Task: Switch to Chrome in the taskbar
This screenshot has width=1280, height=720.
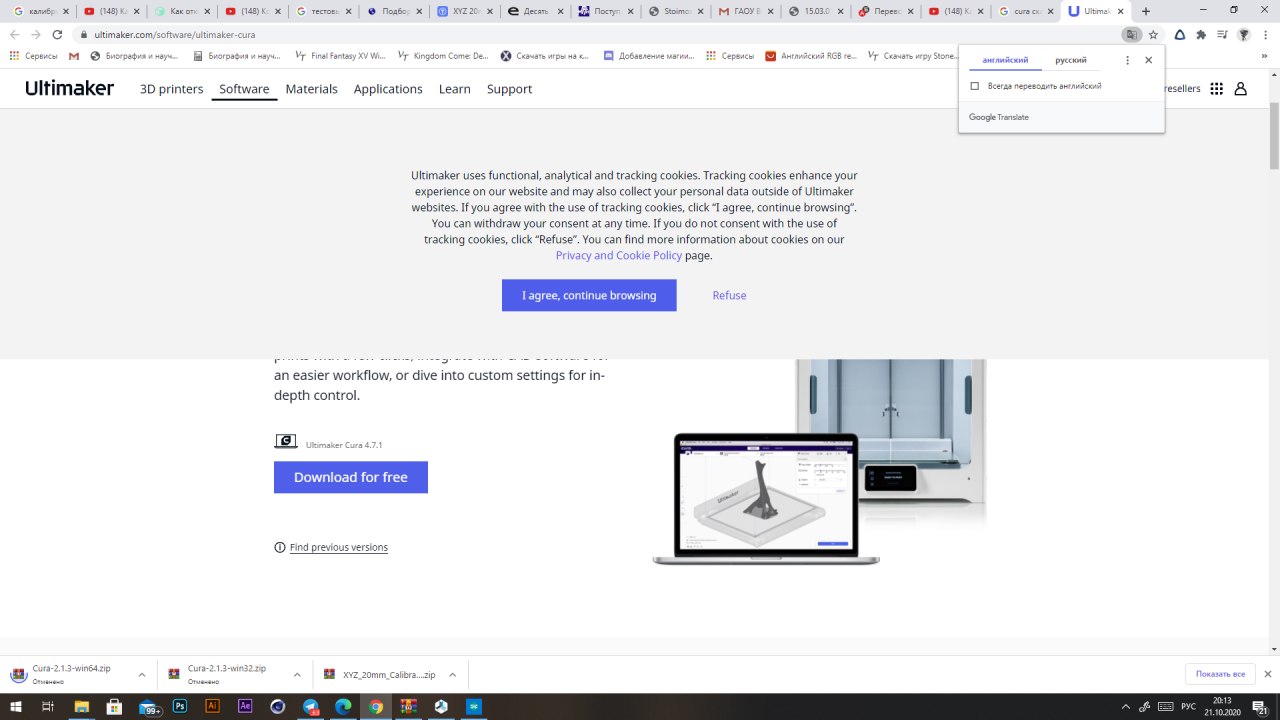Action: pyautogui.click(x=375, y=706)
